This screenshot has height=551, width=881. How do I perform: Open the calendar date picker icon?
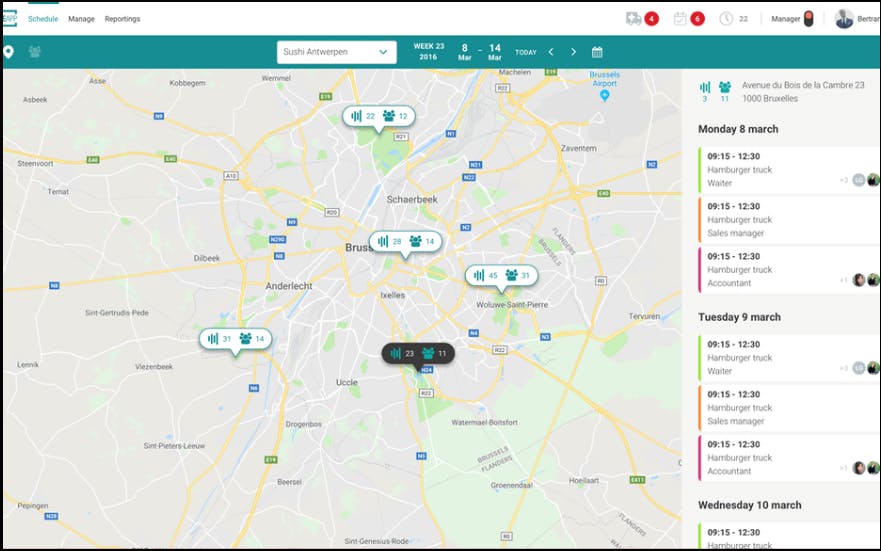(x=597, y=52)
